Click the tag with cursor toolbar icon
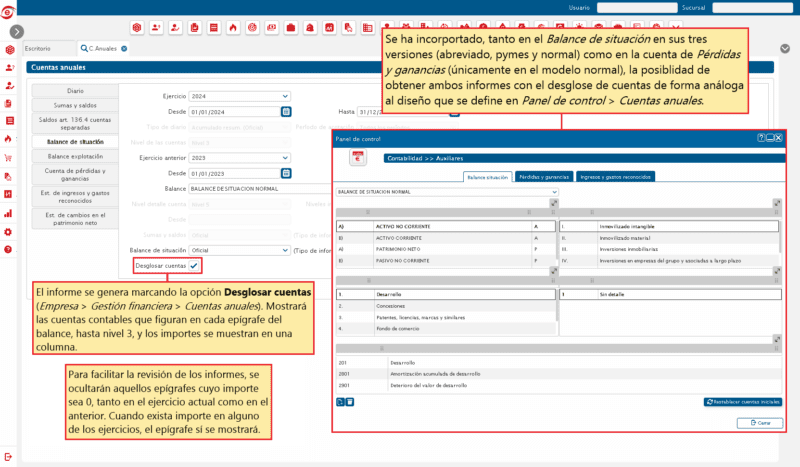 pos(348,28)
